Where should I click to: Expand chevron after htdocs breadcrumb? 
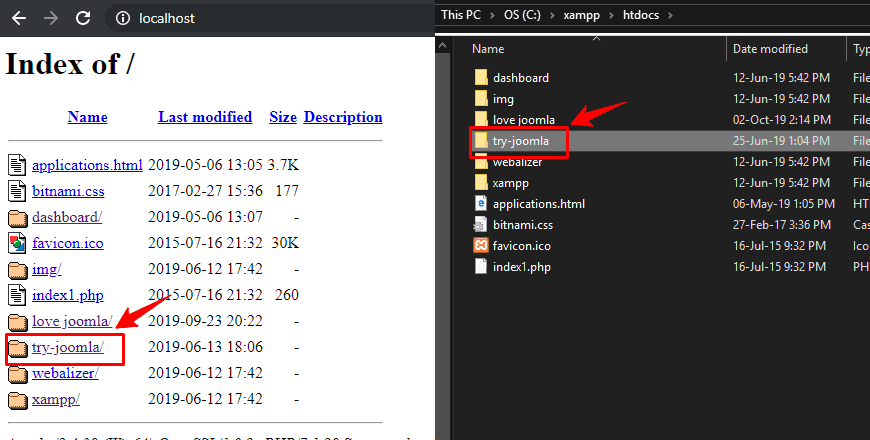[x=670, y=16]
